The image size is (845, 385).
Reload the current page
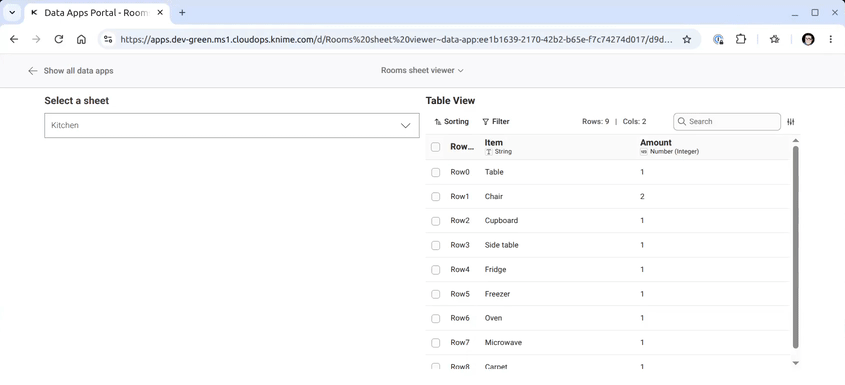59,39
